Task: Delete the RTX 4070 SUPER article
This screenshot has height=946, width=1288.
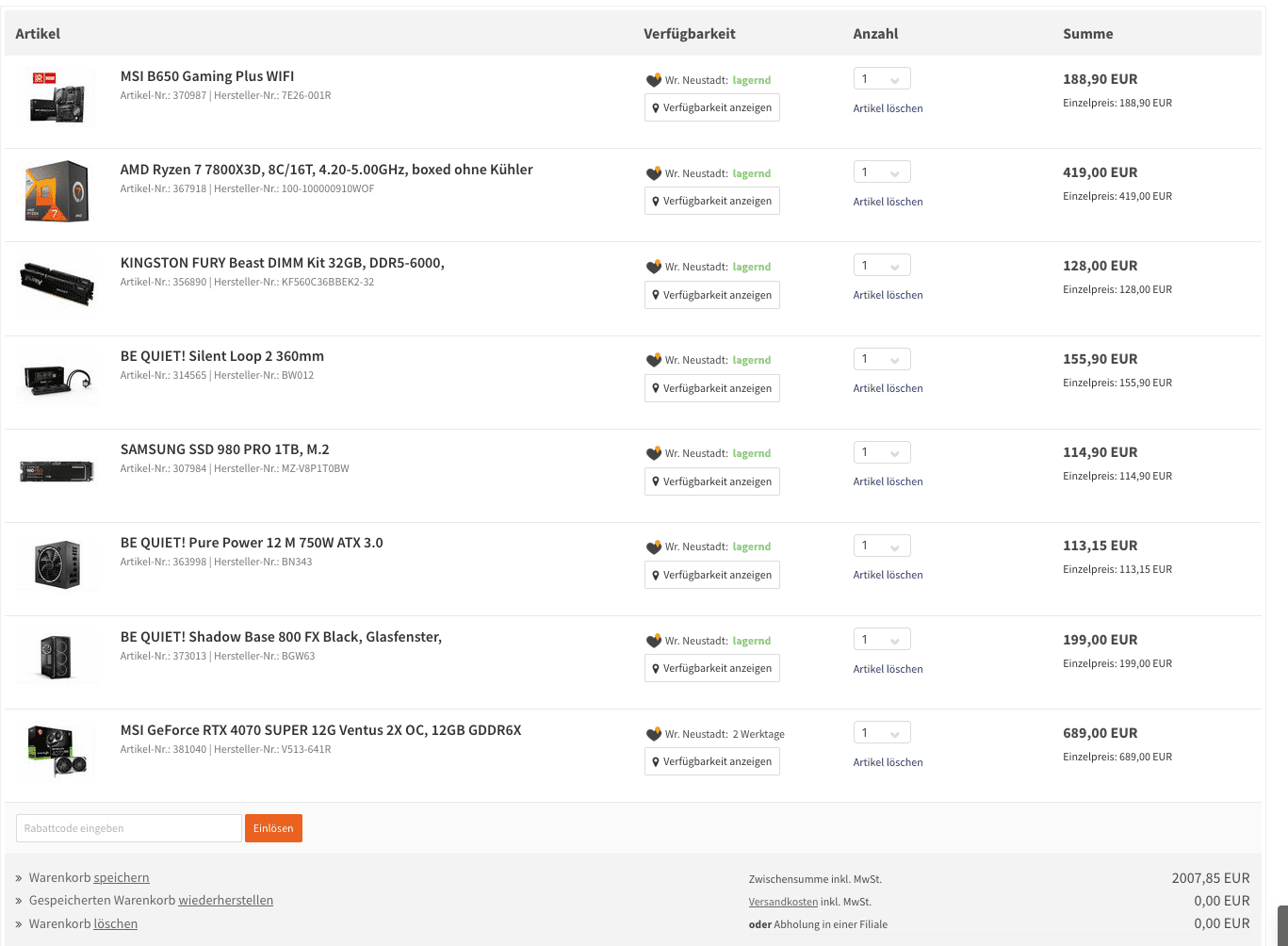Action: click(x=888, y=762)
